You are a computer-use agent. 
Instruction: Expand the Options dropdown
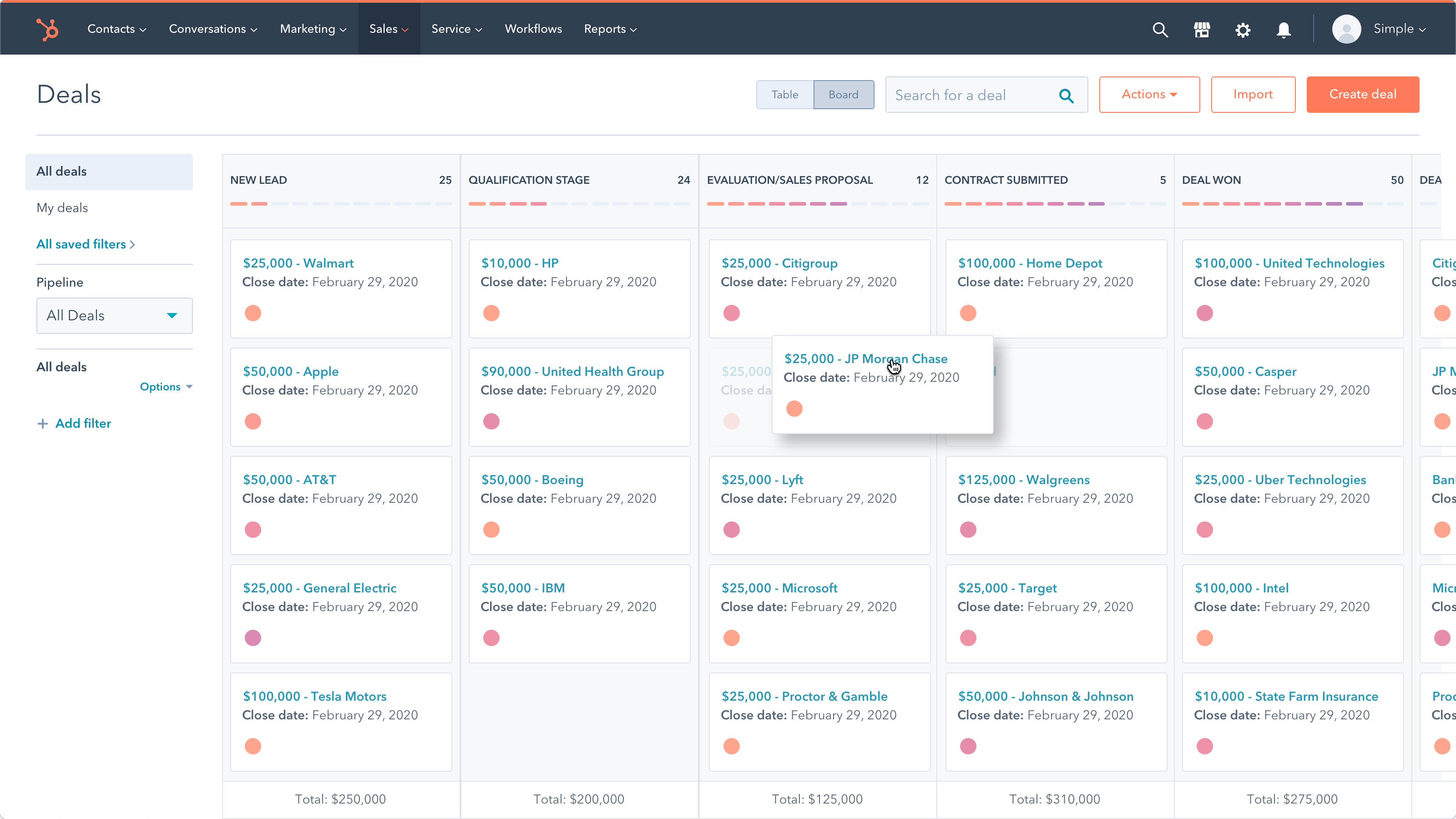(166, 387)
